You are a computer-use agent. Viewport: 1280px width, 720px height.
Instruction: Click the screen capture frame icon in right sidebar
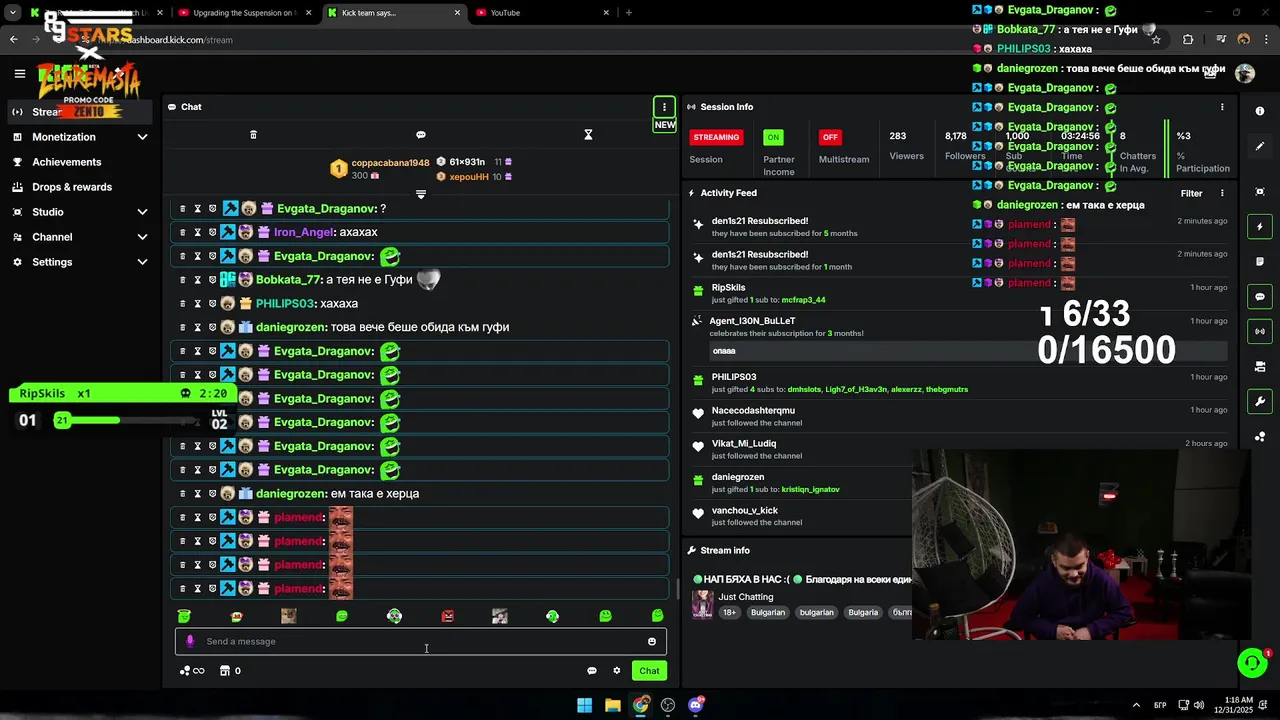click(1260, 192)
